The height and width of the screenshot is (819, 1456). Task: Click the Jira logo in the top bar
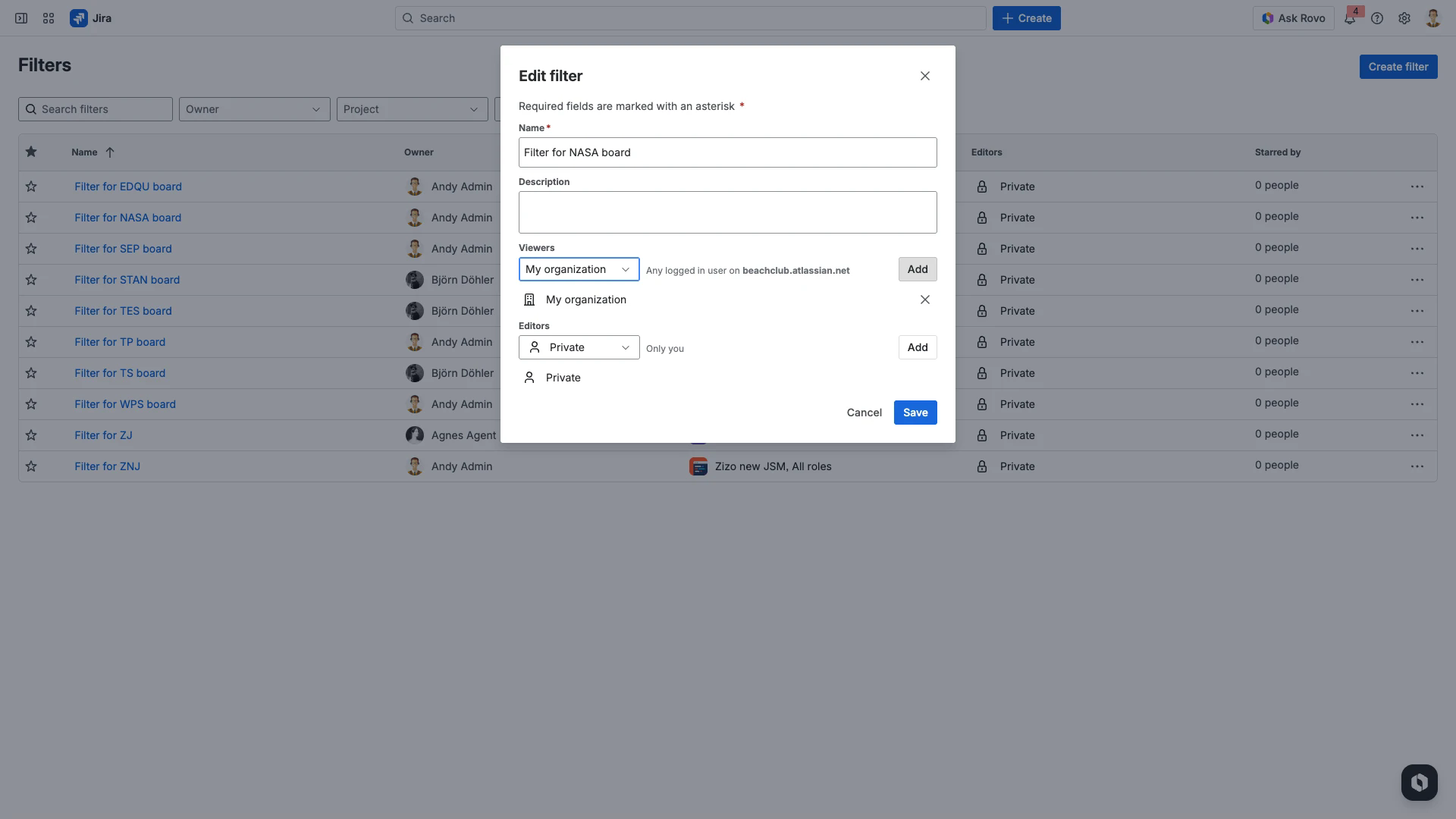click(79, 17)
